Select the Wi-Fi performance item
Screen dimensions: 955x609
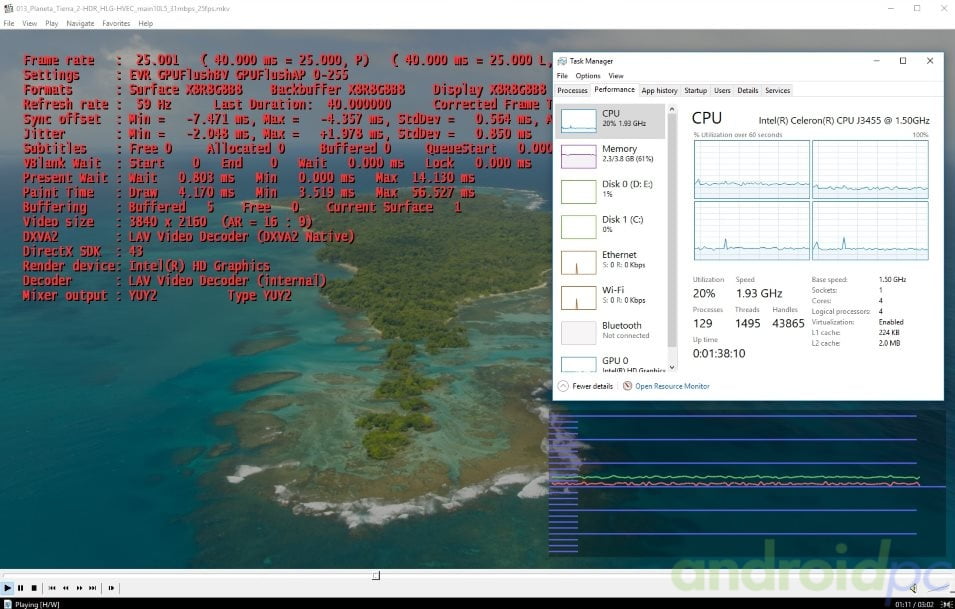611,298
